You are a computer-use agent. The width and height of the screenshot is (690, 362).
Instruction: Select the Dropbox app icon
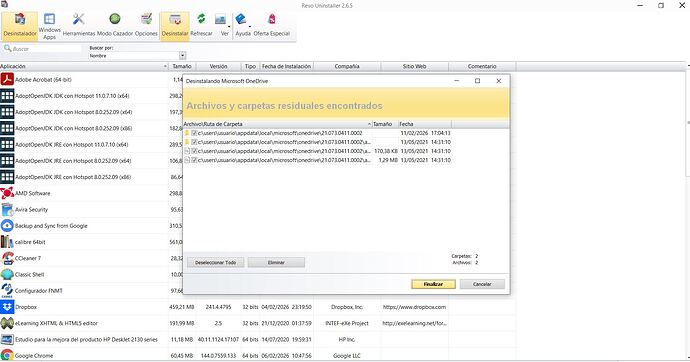(7, 307)
